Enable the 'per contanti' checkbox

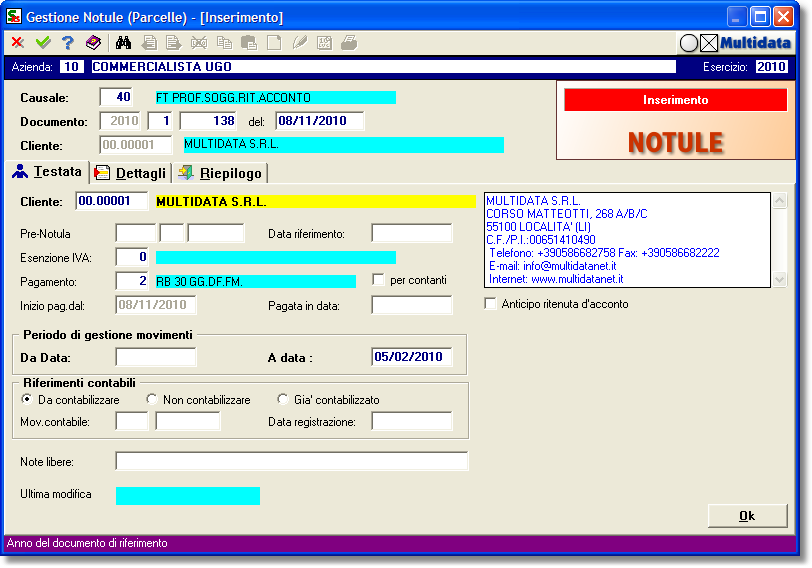[x=379, y=280]
